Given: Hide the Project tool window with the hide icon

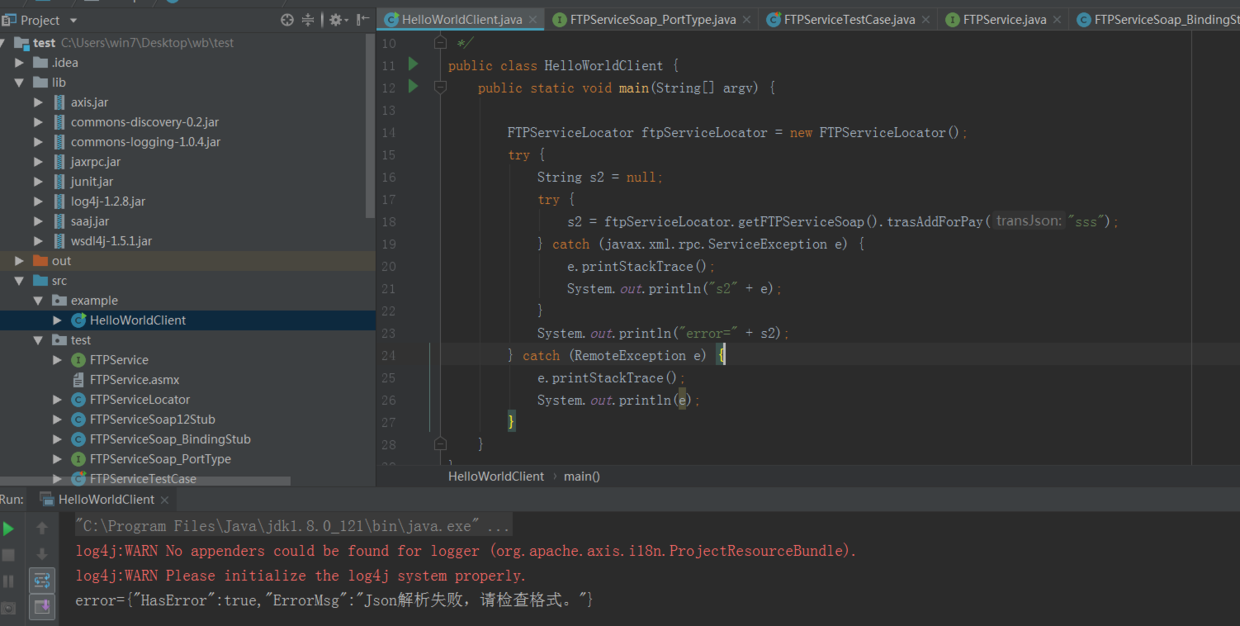Looking at the screenshot, I should (x=362, y=20).
